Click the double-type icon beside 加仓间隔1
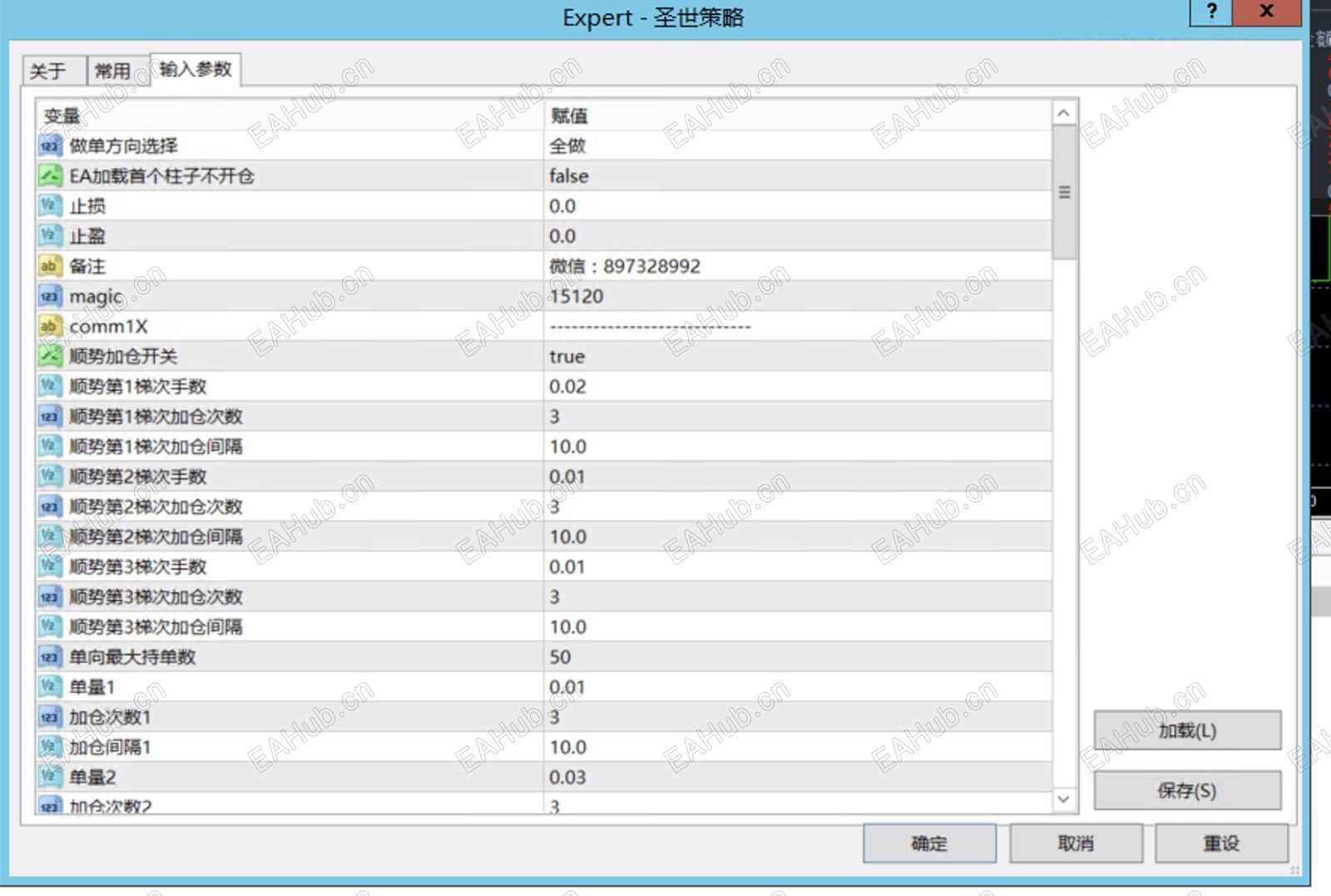This screenshot has height=896, width=1331. click(50, 747)
